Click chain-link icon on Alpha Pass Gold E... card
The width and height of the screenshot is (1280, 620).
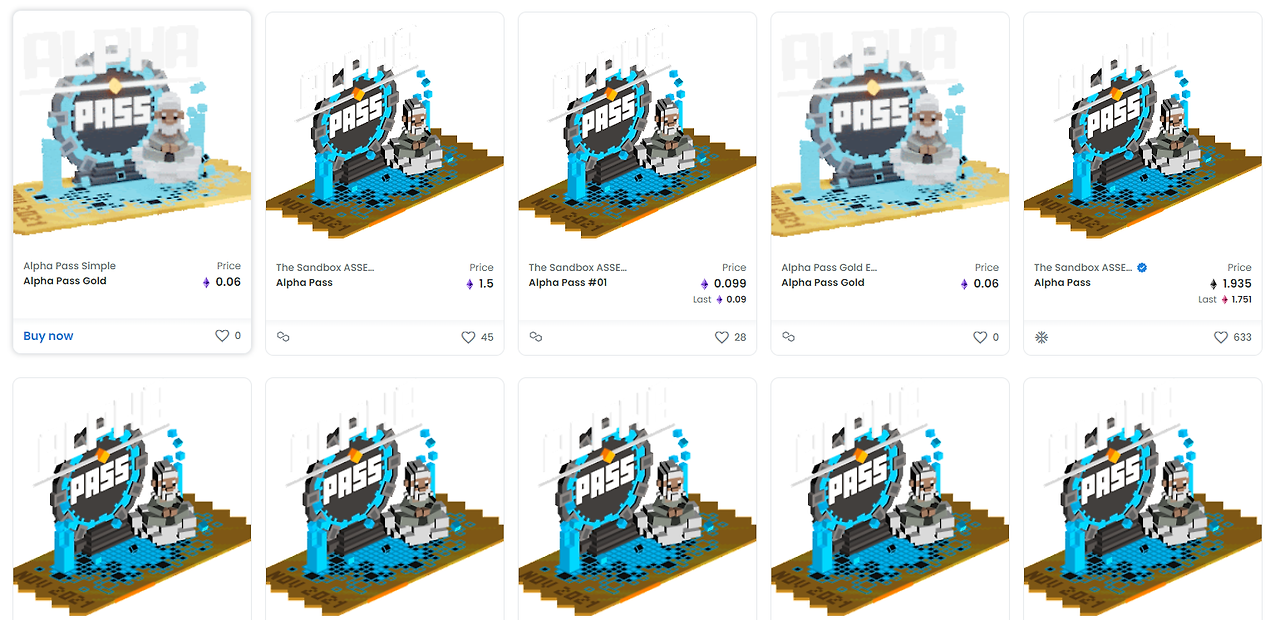(x=788, y=337)
